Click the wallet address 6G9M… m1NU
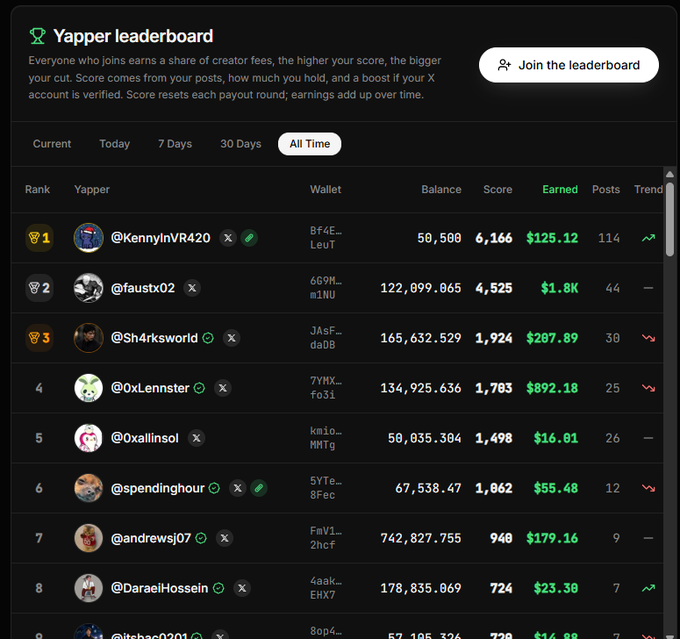This screenshot has width=680, height=639. click(326, 288)
